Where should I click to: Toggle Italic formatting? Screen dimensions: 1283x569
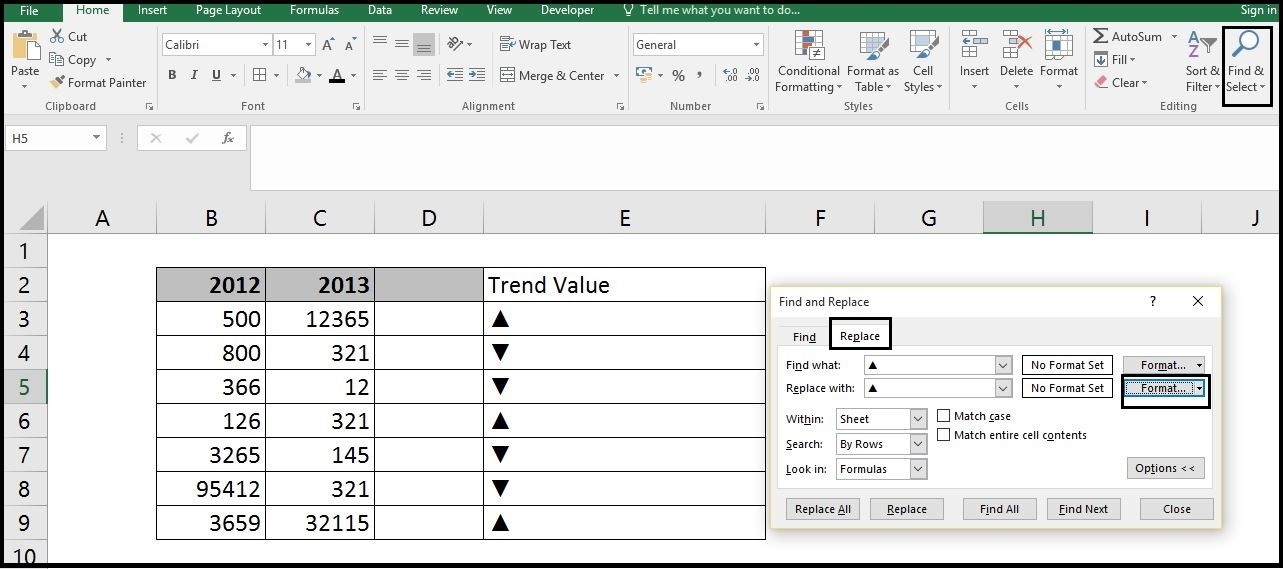coord(195,75)
